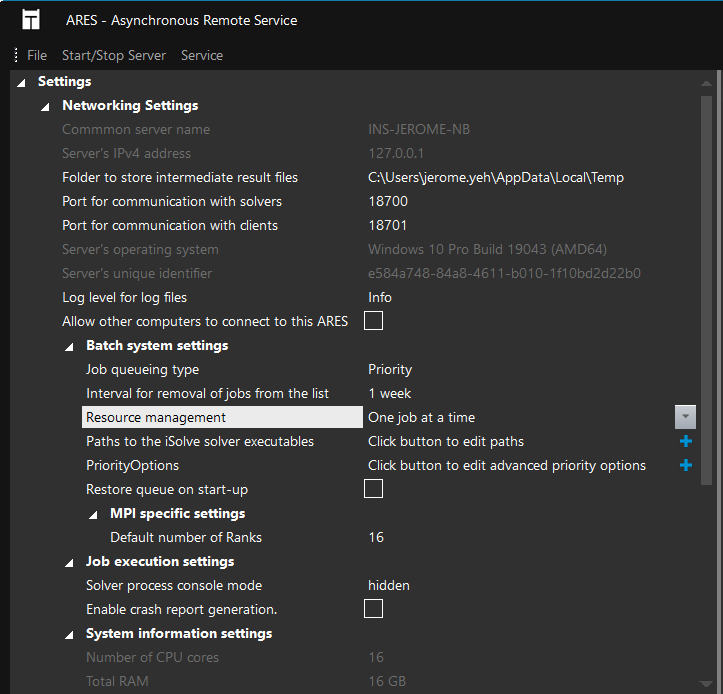Open the File menu
Viewport: 723px width, 694px height.
tap(37, 55)
